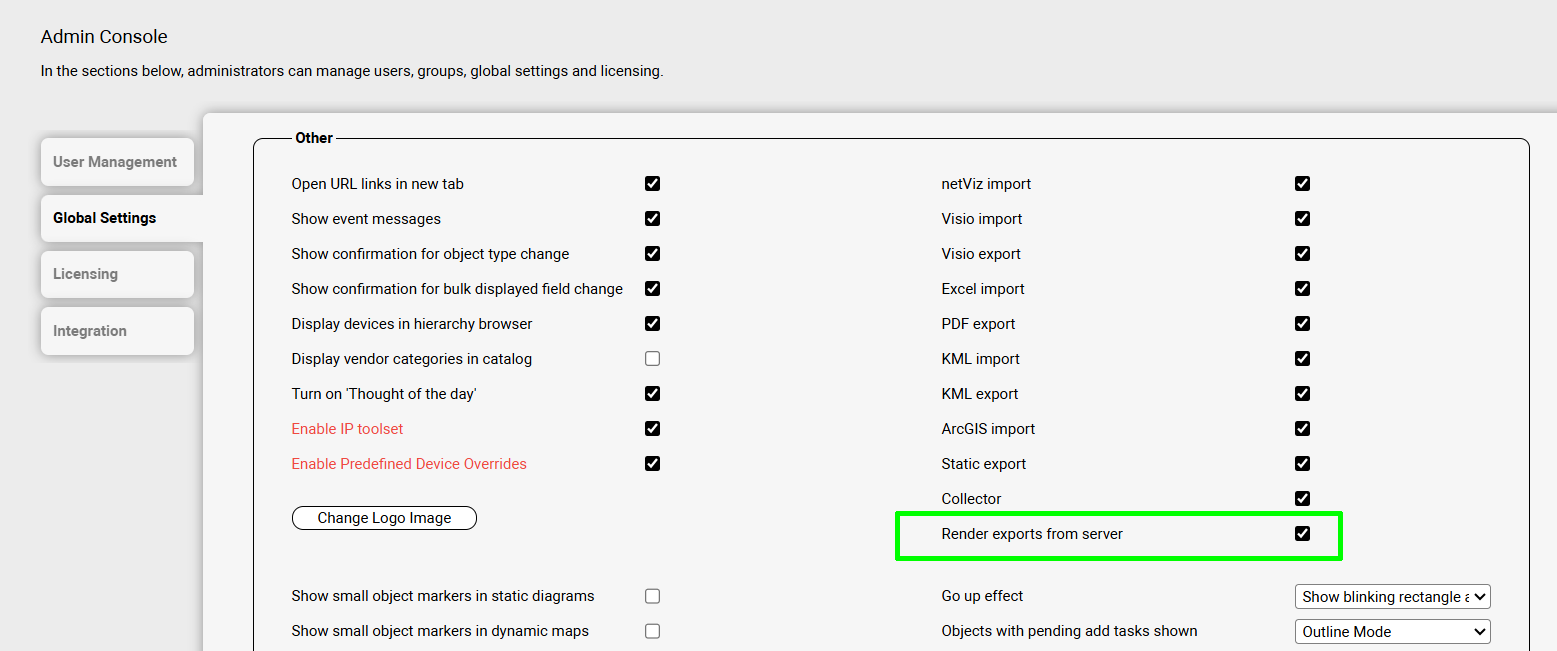Open the User Management tab
The width and height of the screenshot is (1557, 651).
116,162
